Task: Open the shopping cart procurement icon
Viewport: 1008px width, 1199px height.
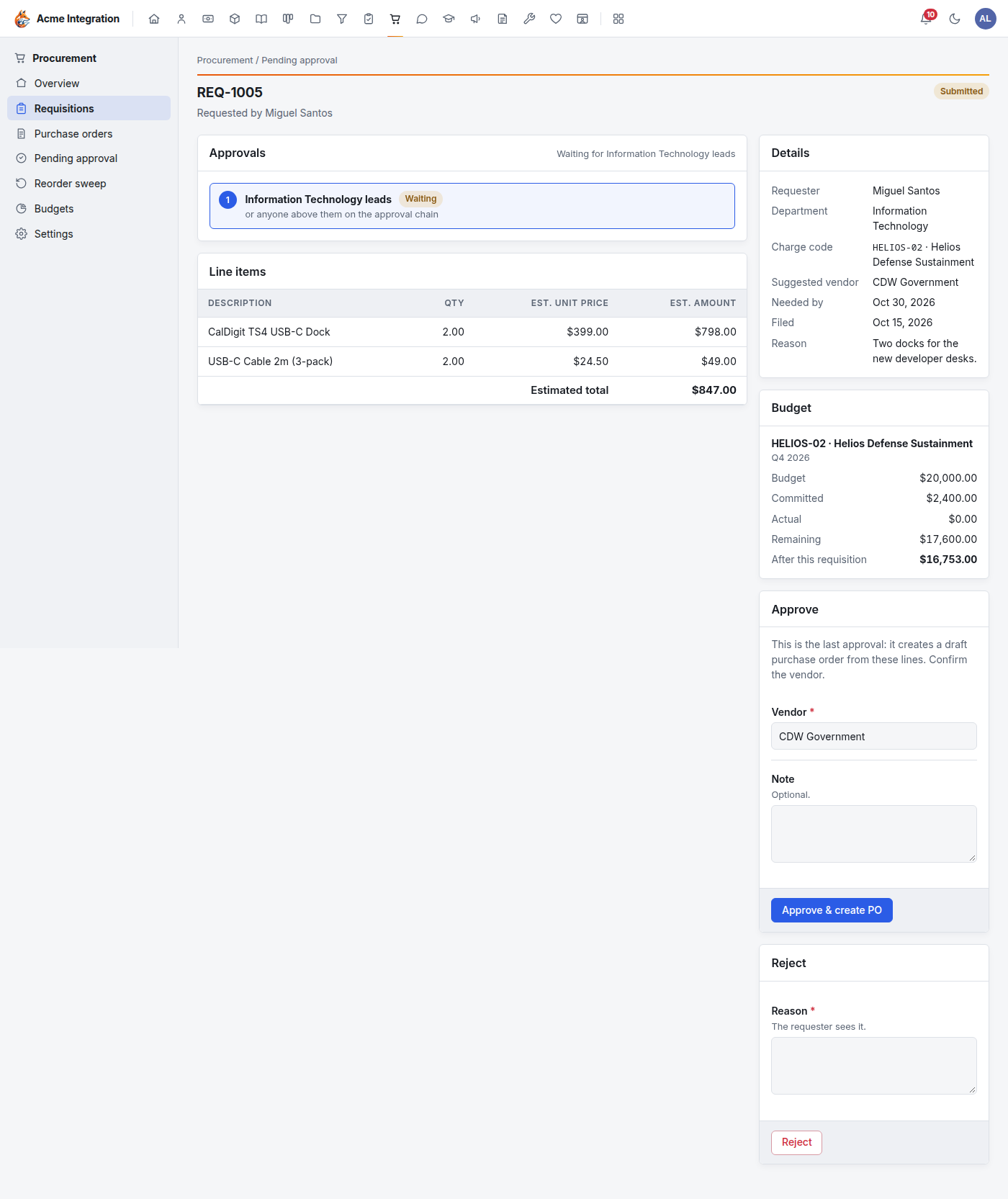Action: point(395,19)
